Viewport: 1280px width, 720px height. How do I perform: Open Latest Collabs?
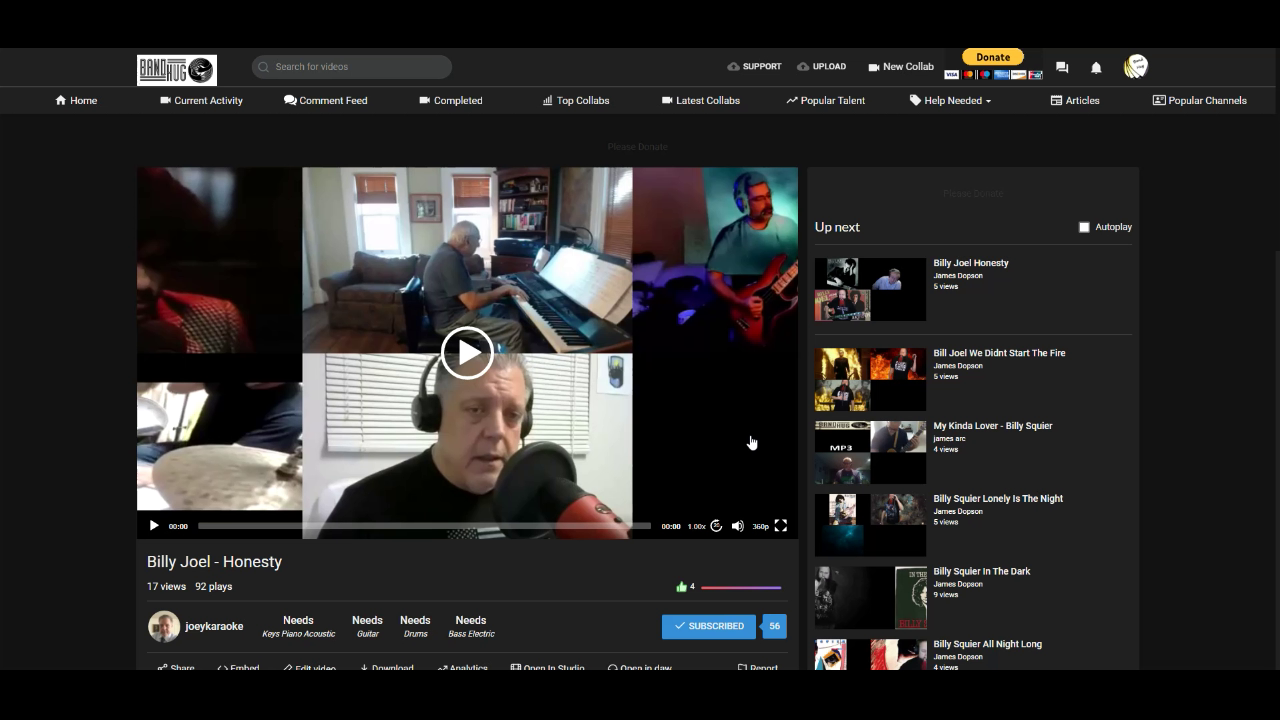(701, 100)
